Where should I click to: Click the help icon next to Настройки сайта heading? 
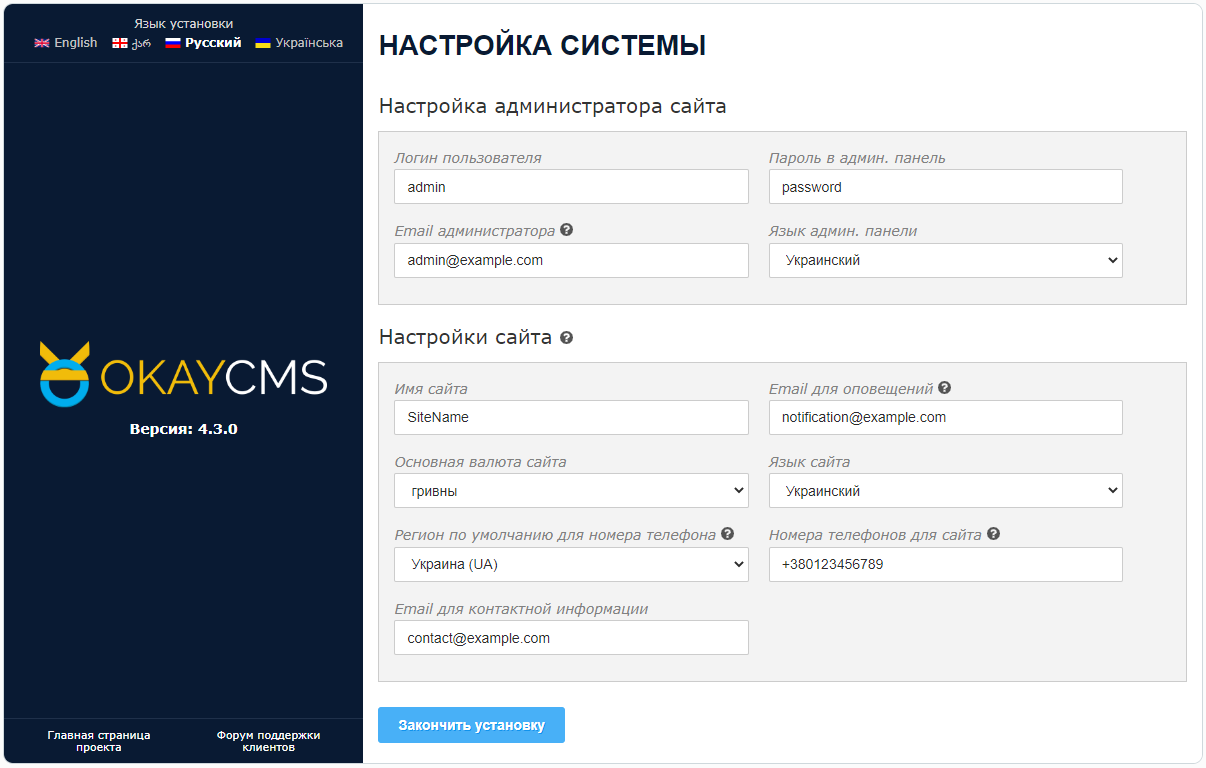[567, 338]
